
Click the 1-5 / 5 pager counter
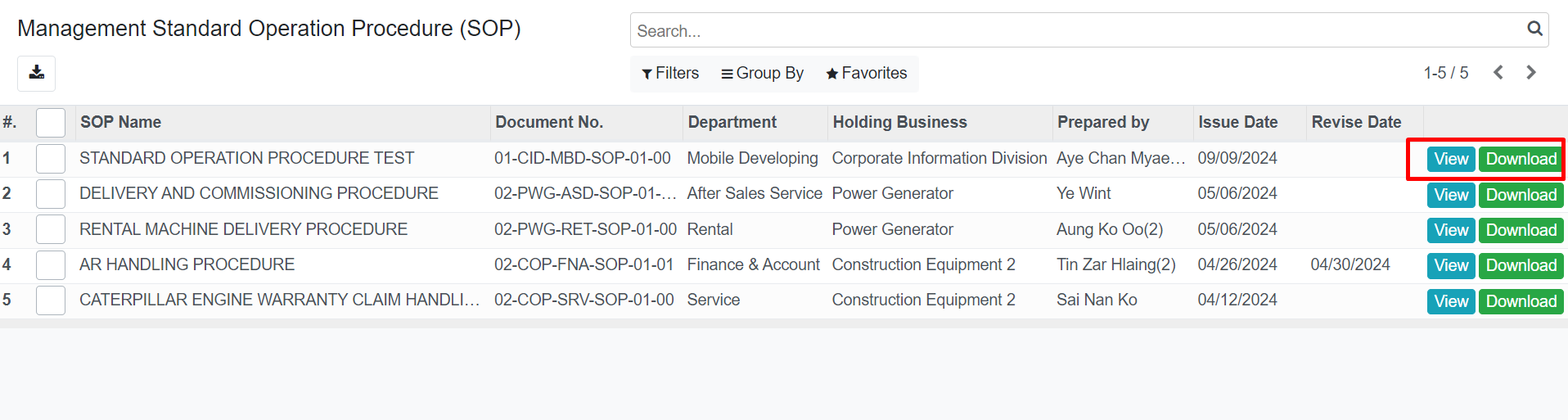tap(1446, 73)
